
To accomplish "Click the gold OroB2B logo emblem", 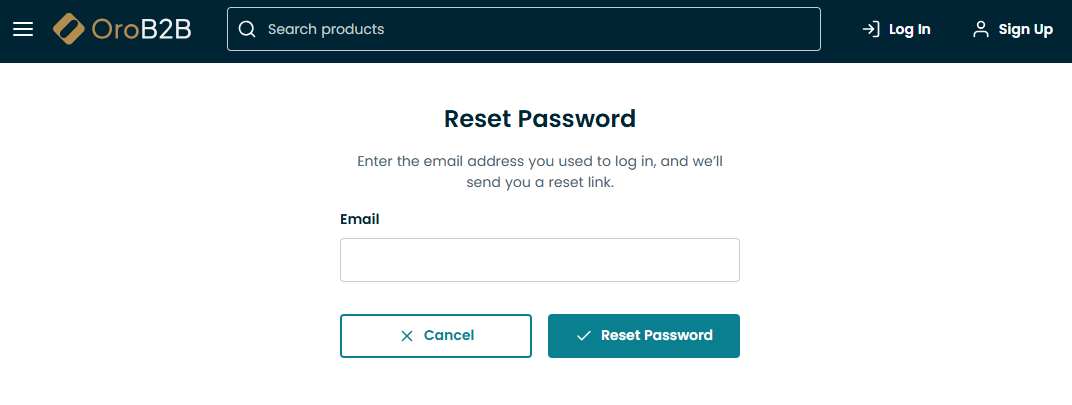I will click(70, 29).
